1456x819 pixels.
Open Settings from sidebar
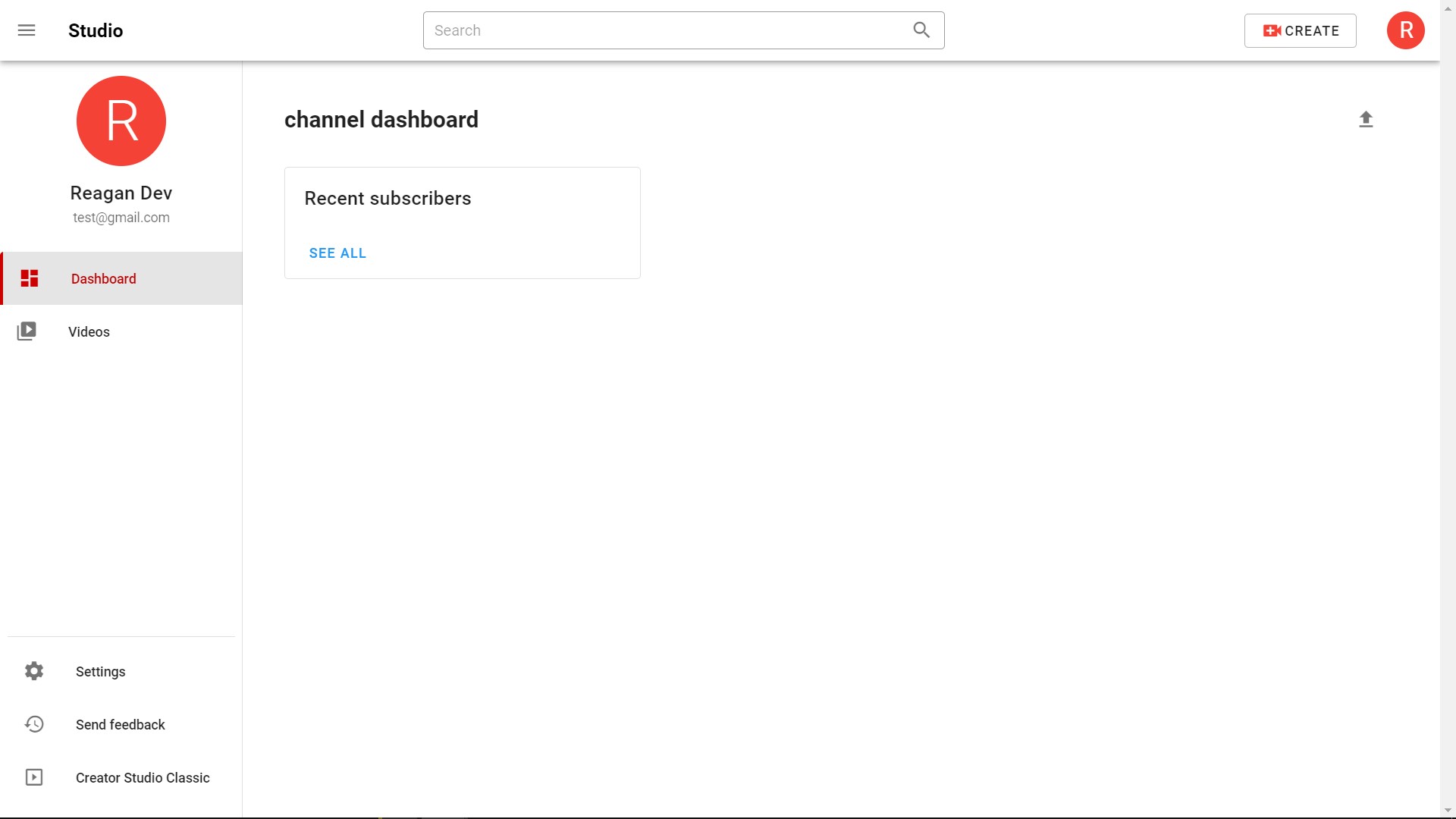[x=100, y=672]
